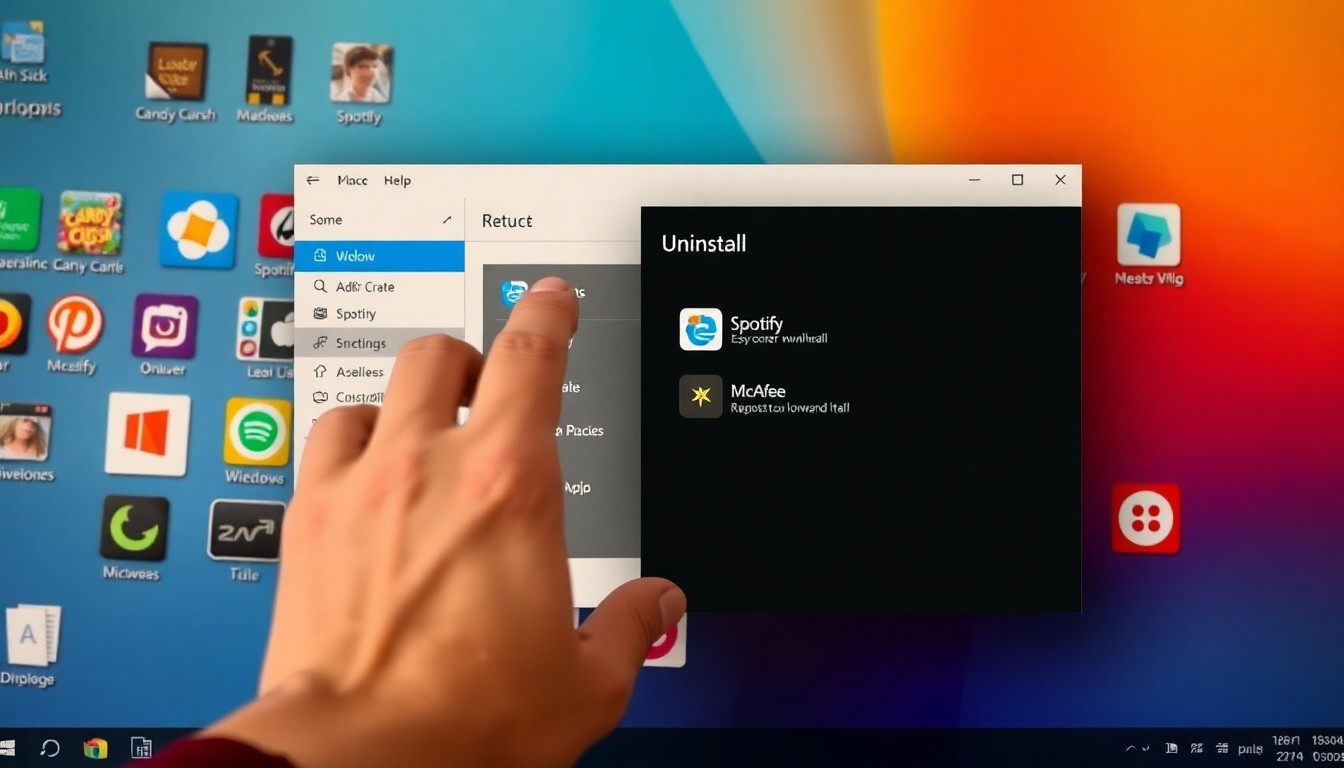The width and height of the screenshot is (1344, 768).
Task: Open the colorful Candy Crush game icon
Action: pos(90,222)
